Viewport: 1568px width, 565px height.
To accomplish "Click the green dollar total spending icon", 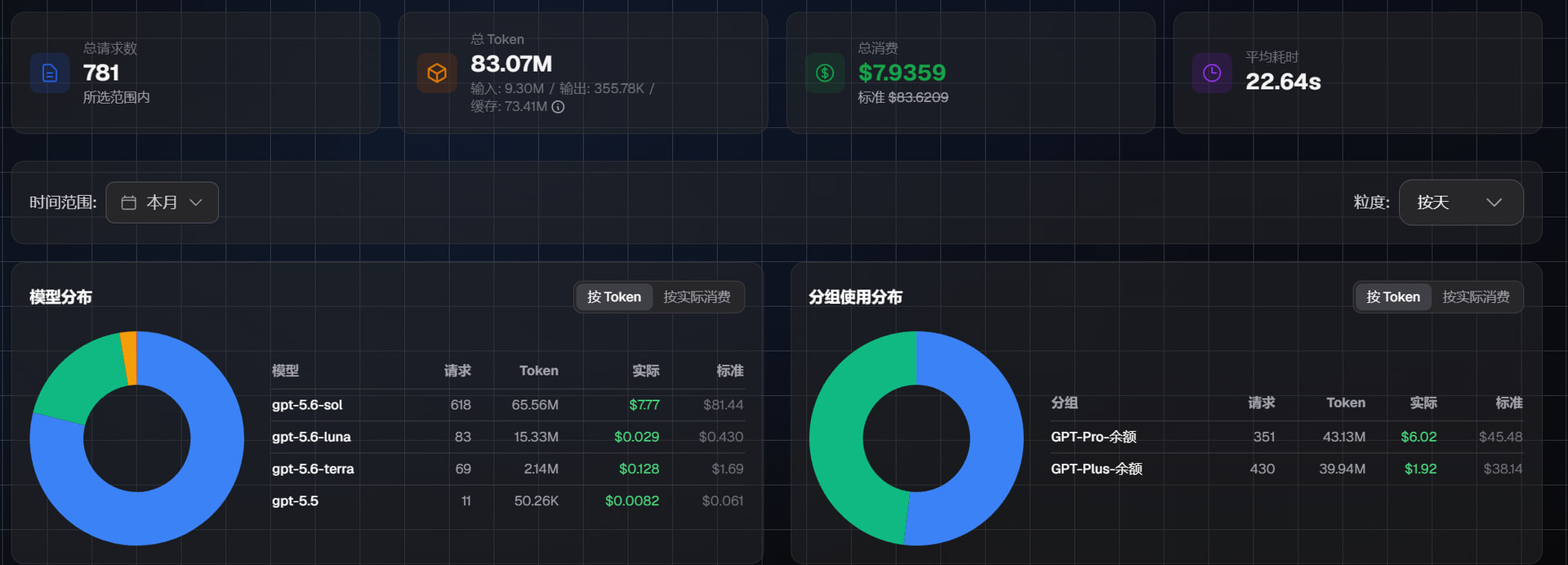I will [825, 73].
